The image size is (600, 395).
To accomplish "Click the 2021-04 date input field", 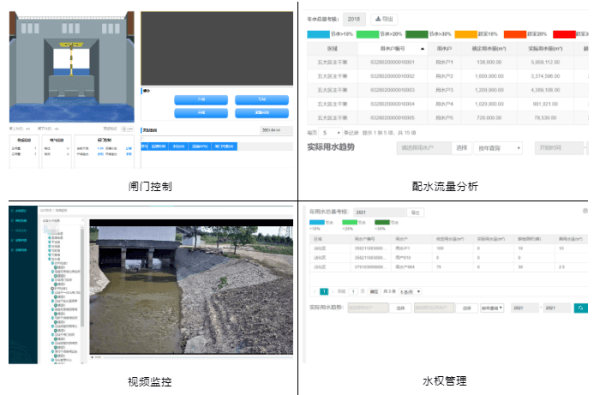I will pos(276,130).
